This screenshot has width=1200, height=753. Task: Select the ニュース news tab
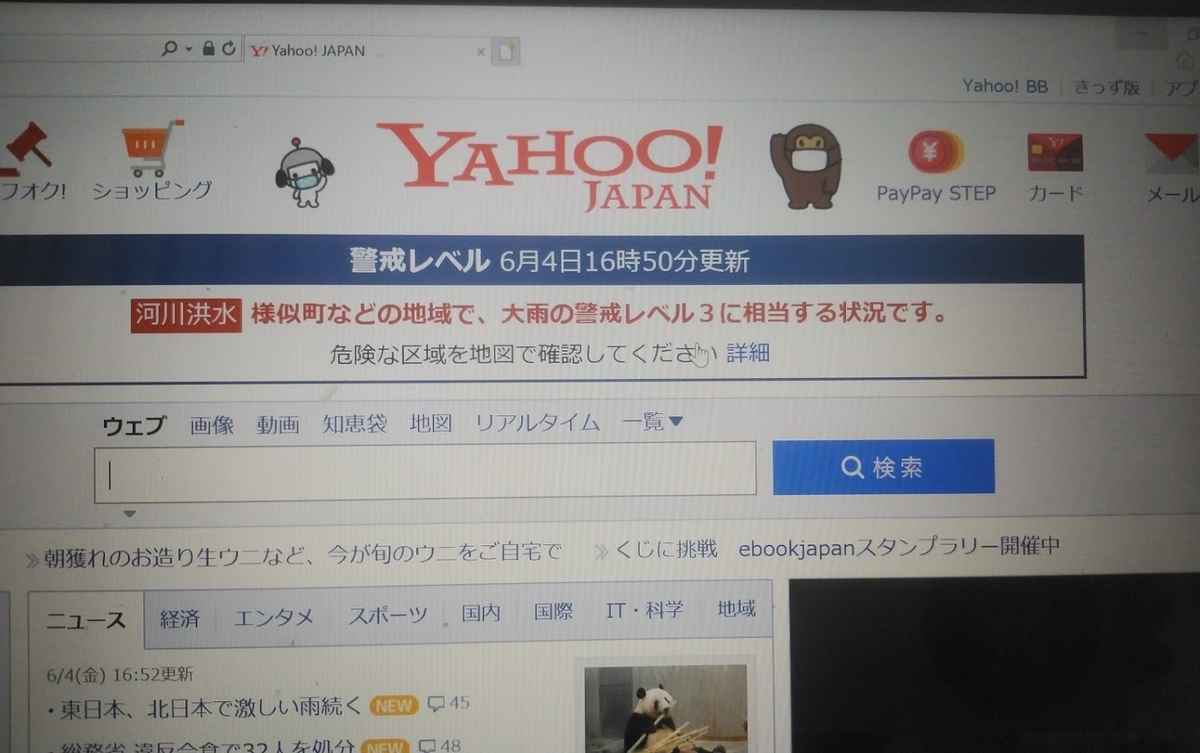[87, 620]
